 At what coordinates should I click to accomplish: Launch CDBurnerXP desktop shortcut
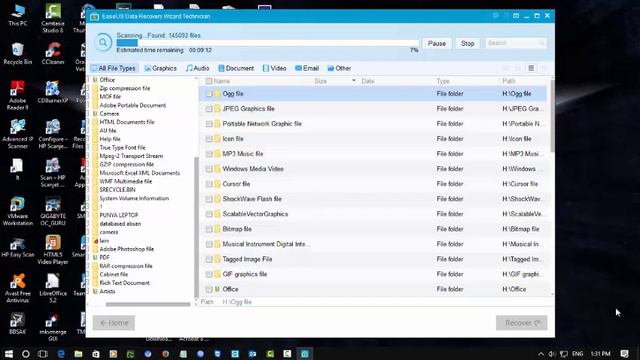(x=53, y=92)
